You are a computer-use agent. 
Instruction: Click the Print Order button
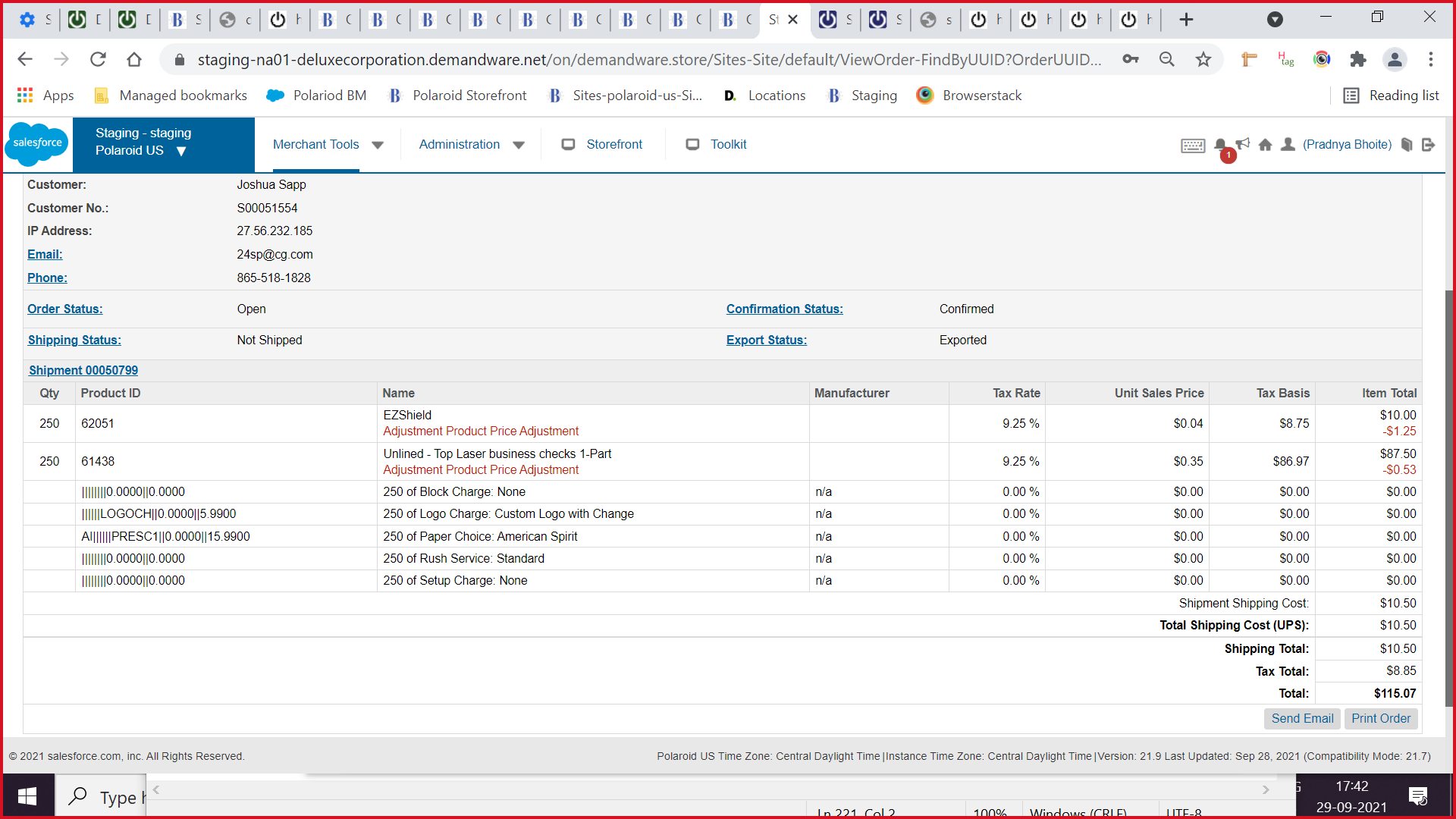click(1380, 718)
